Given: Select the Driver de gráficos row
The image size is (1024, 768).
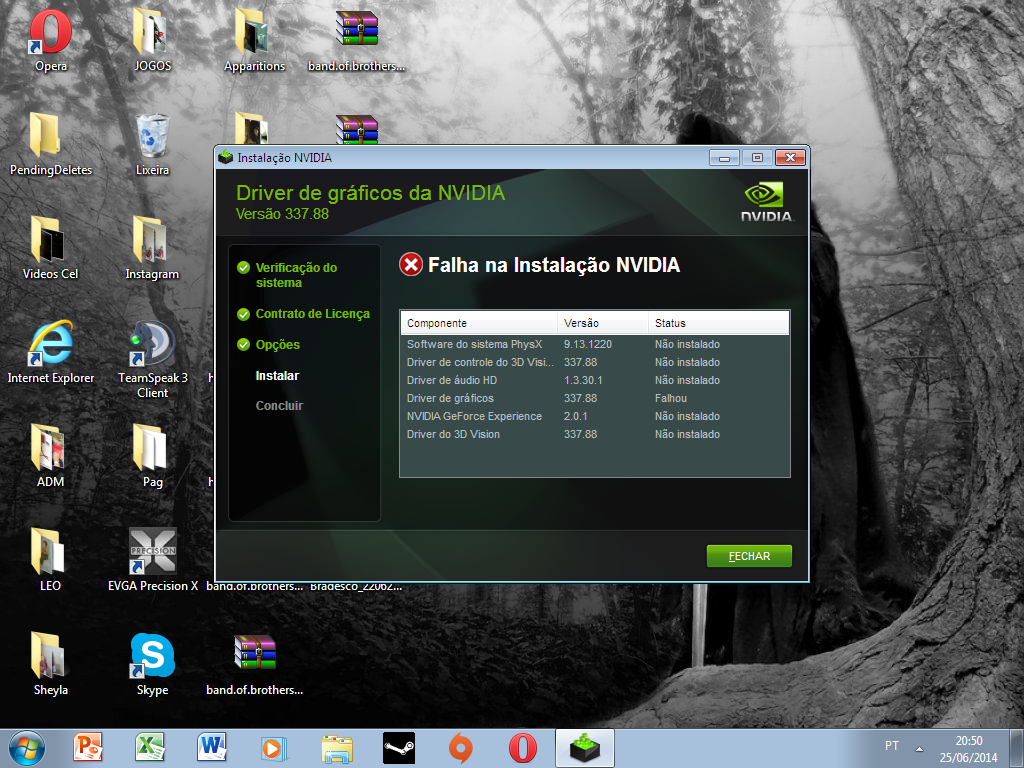Looking at the screenshot, I should (595, 398).
